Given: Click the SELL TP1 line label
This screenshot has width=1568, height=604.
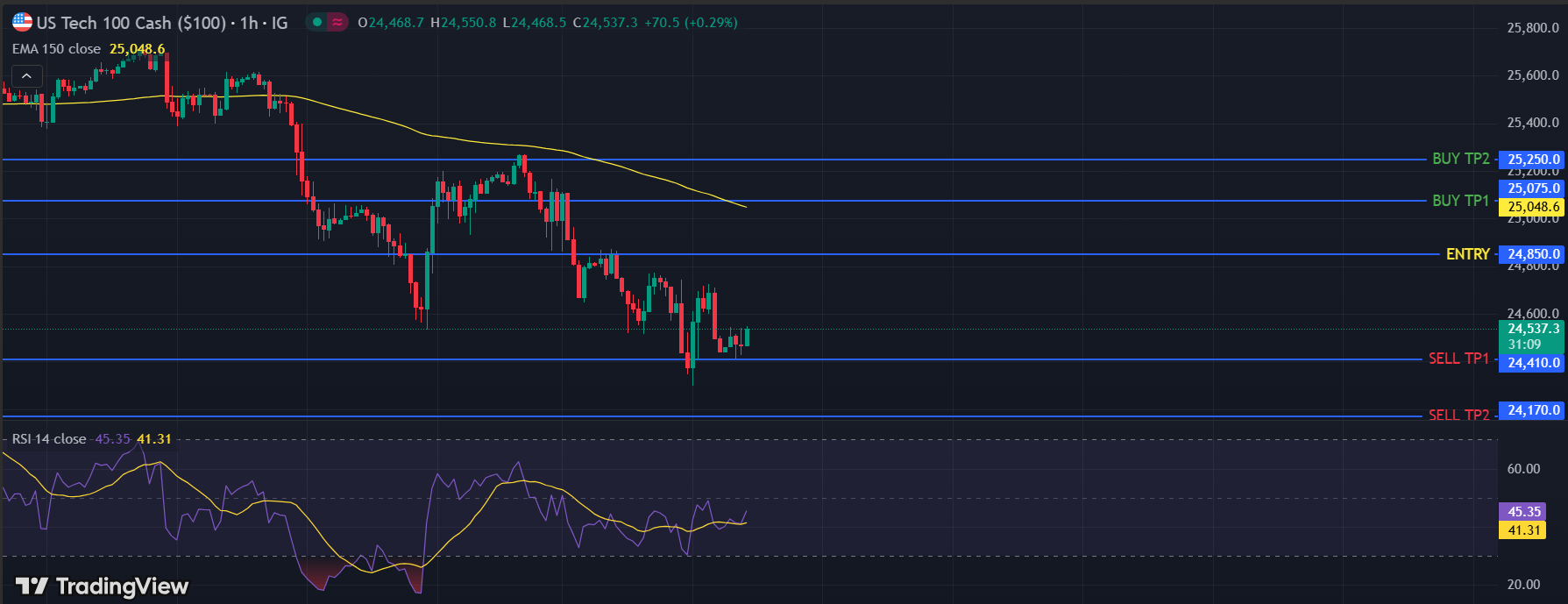Looking at the screenshot, I should click(x=1458, y=359).
